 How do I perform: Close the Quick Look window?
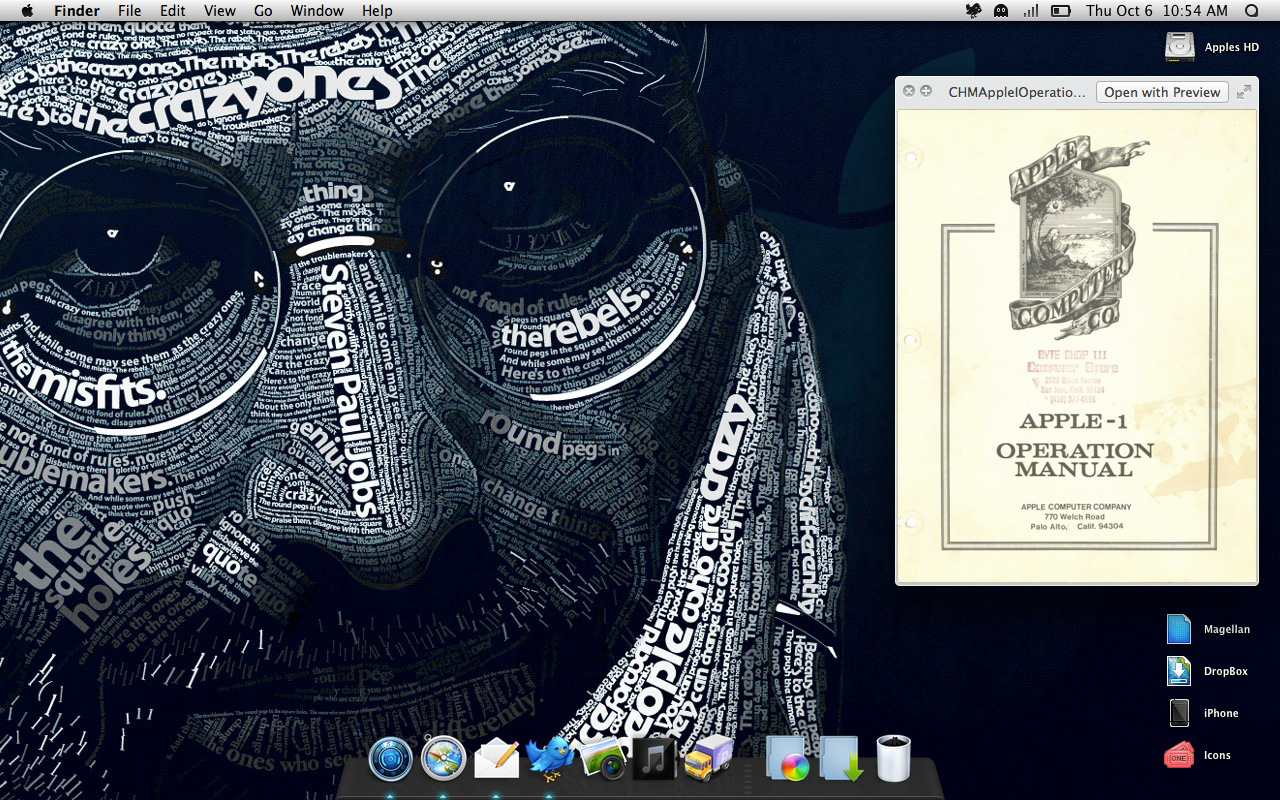point(909,91)
